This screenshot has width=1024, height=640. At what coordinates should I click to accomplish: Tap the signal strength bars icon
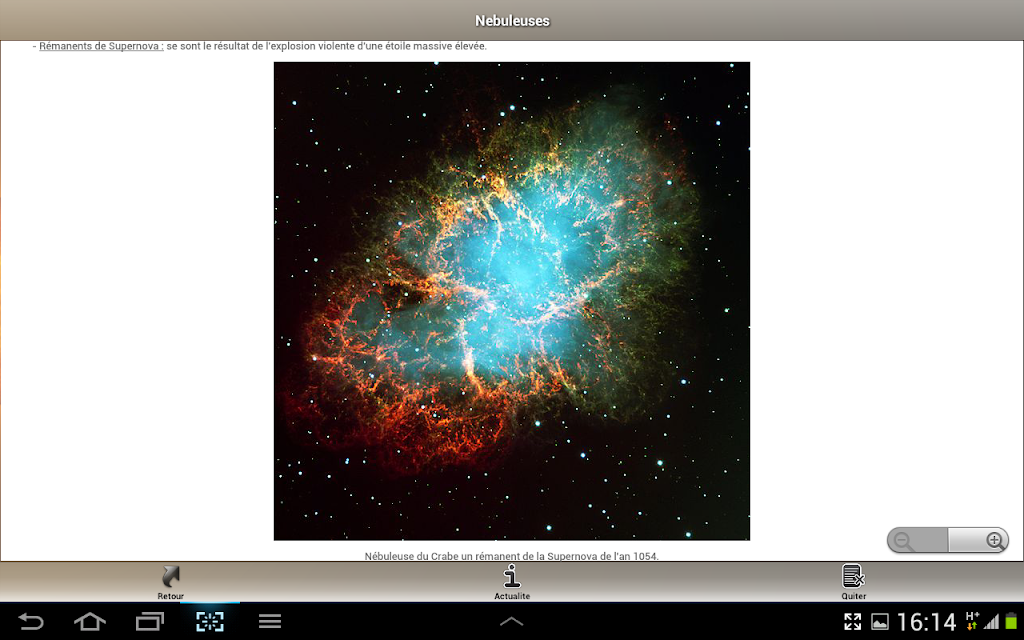(991, 622)
